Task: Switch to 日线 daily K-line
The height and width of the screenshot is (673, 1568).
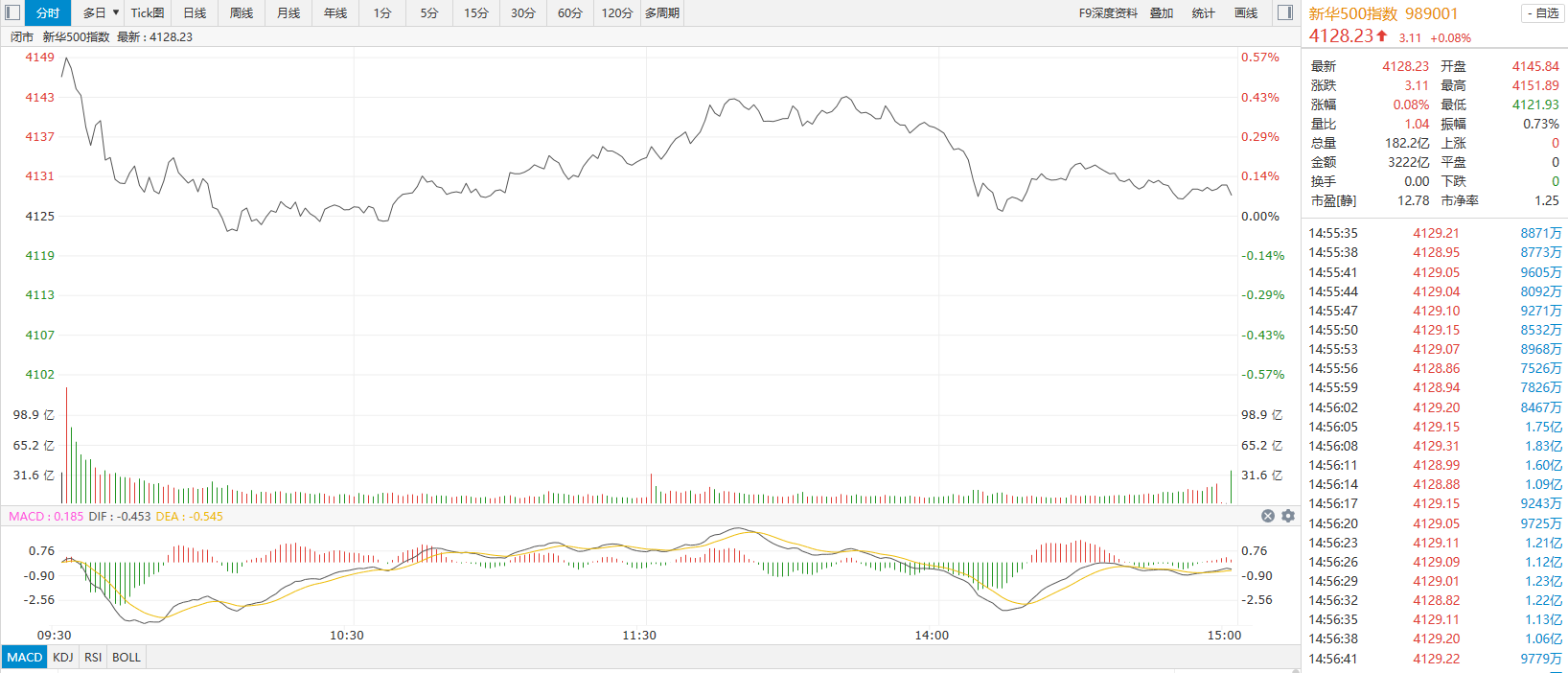Action: tap(195, 12)
